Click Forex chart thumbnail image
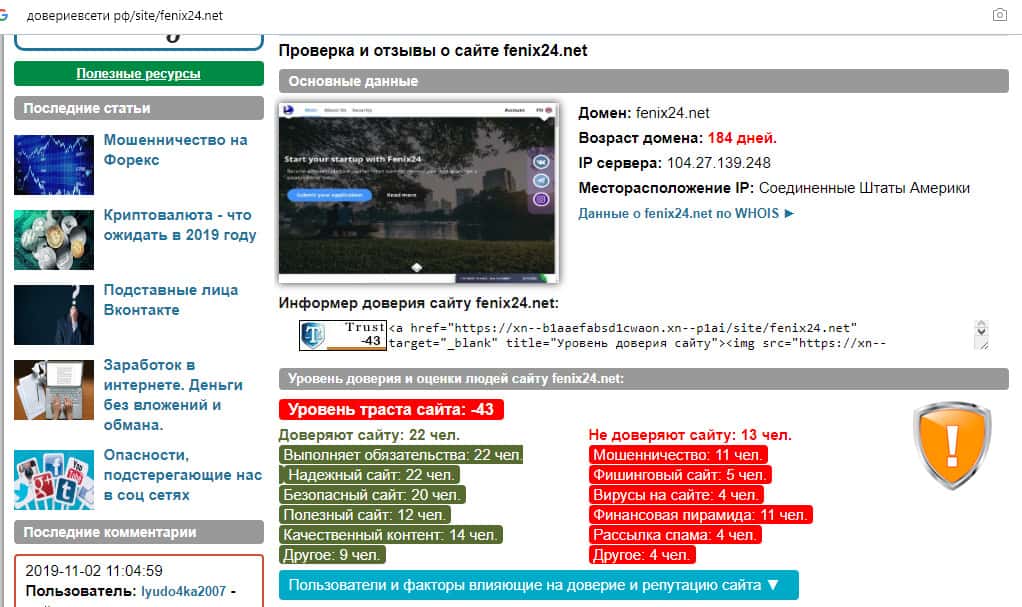Screen dimensions: 1022x607 tap(54, 165)
